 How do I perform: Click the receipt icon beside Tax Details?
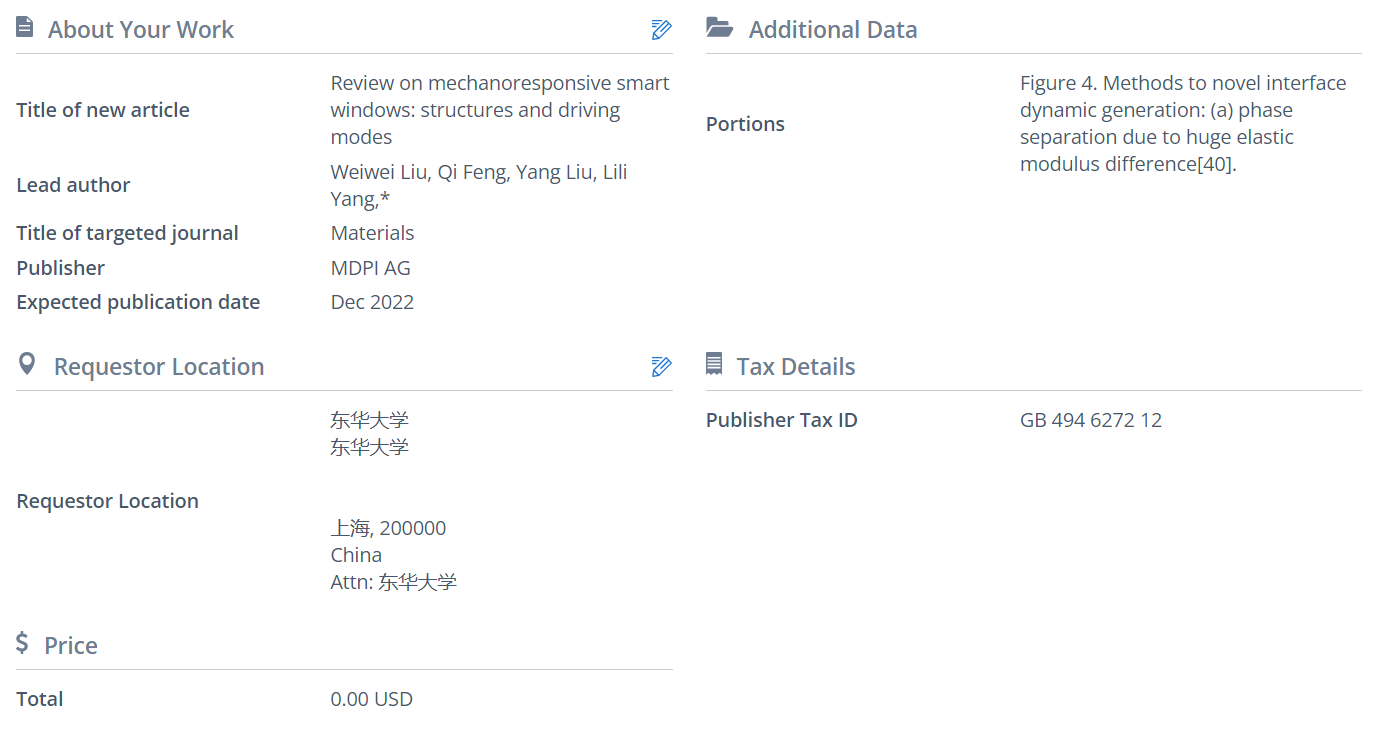click(x=714, y=364)
